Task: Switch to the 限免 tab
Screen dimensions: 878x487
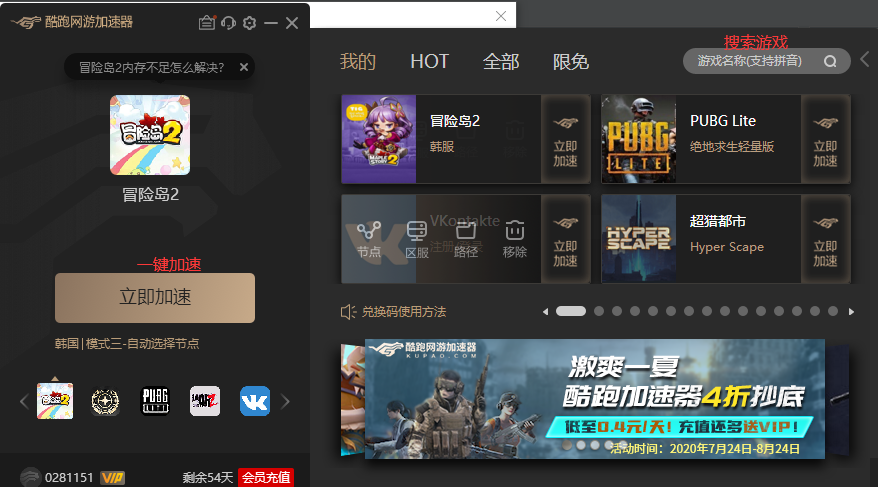Action: (x=571, y=62)
